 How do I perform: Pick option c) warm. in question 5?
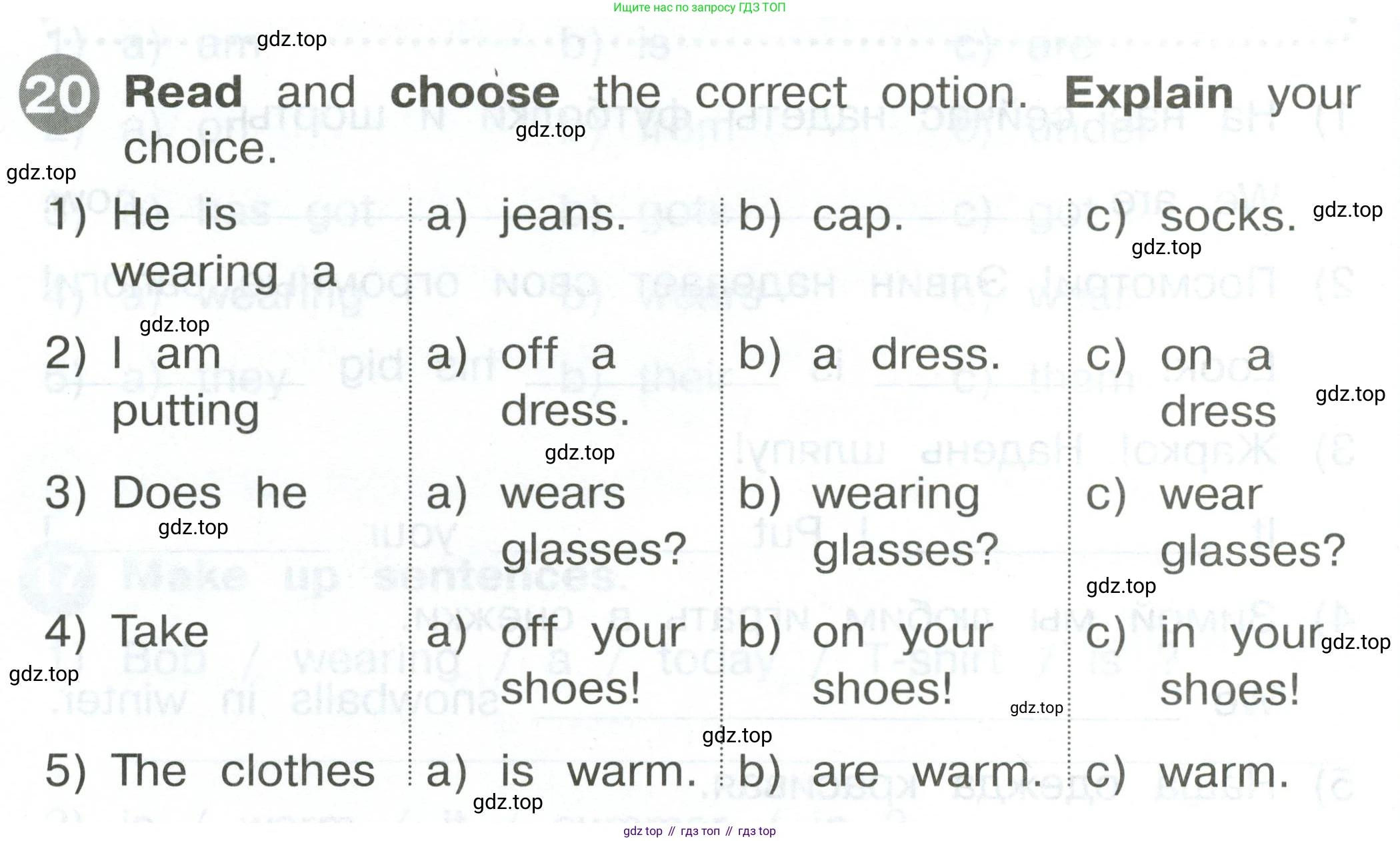(1187, 773)
